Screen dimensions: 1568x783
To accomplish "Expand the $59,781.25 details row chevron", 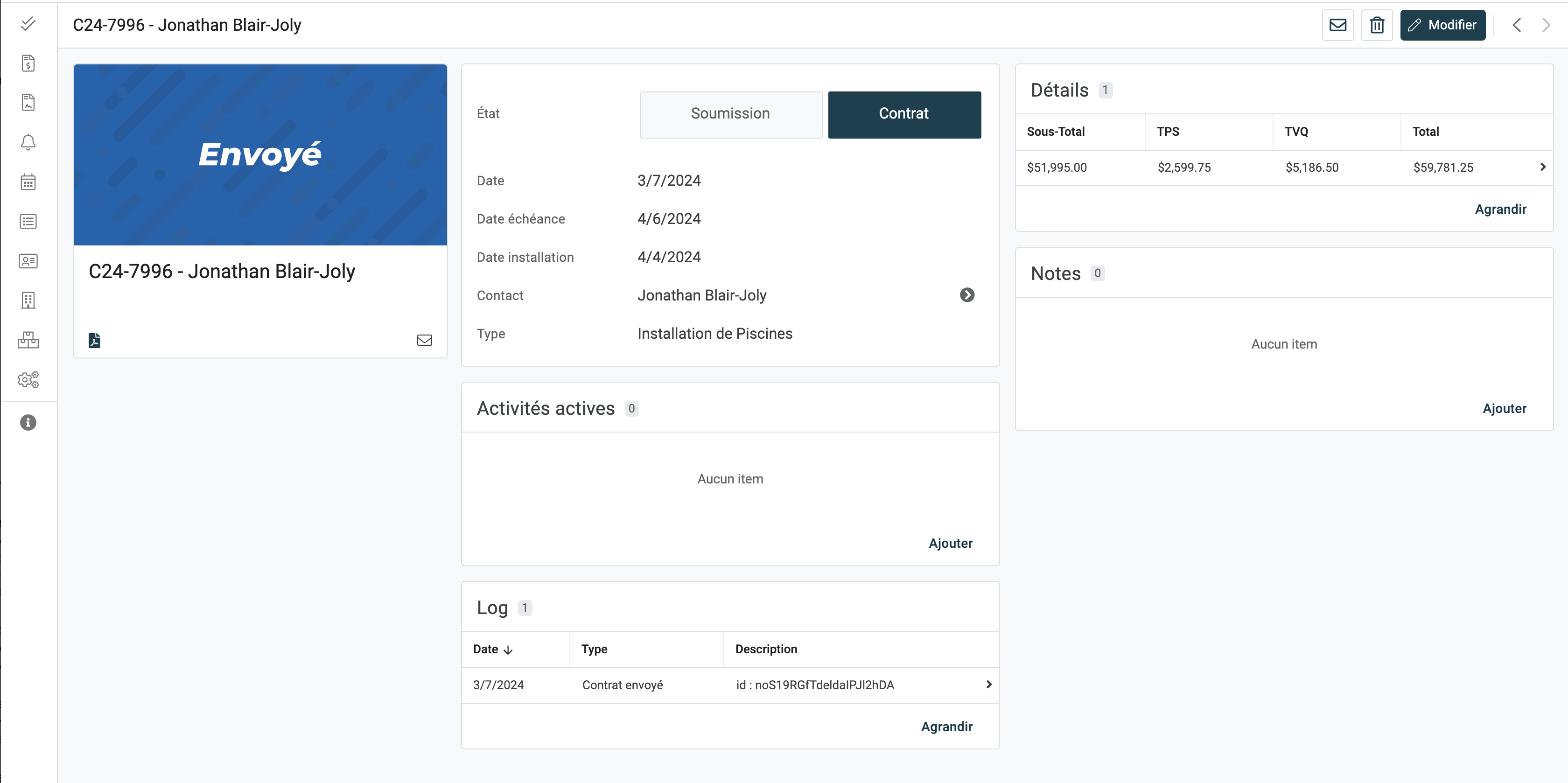I will click(1542, 167).
